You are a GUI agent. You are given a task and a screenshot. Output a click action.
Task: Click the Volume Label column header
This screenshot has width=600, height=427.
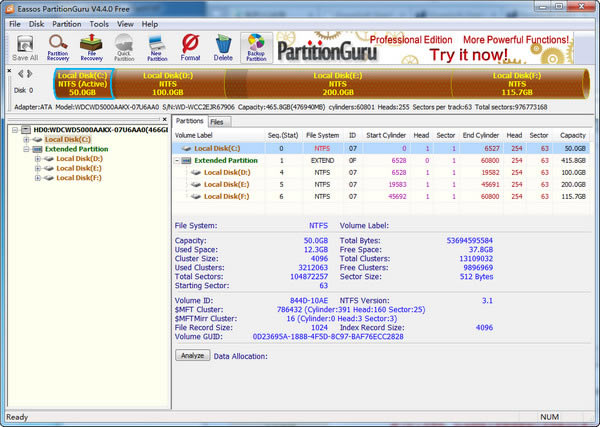tap(218, 135)
